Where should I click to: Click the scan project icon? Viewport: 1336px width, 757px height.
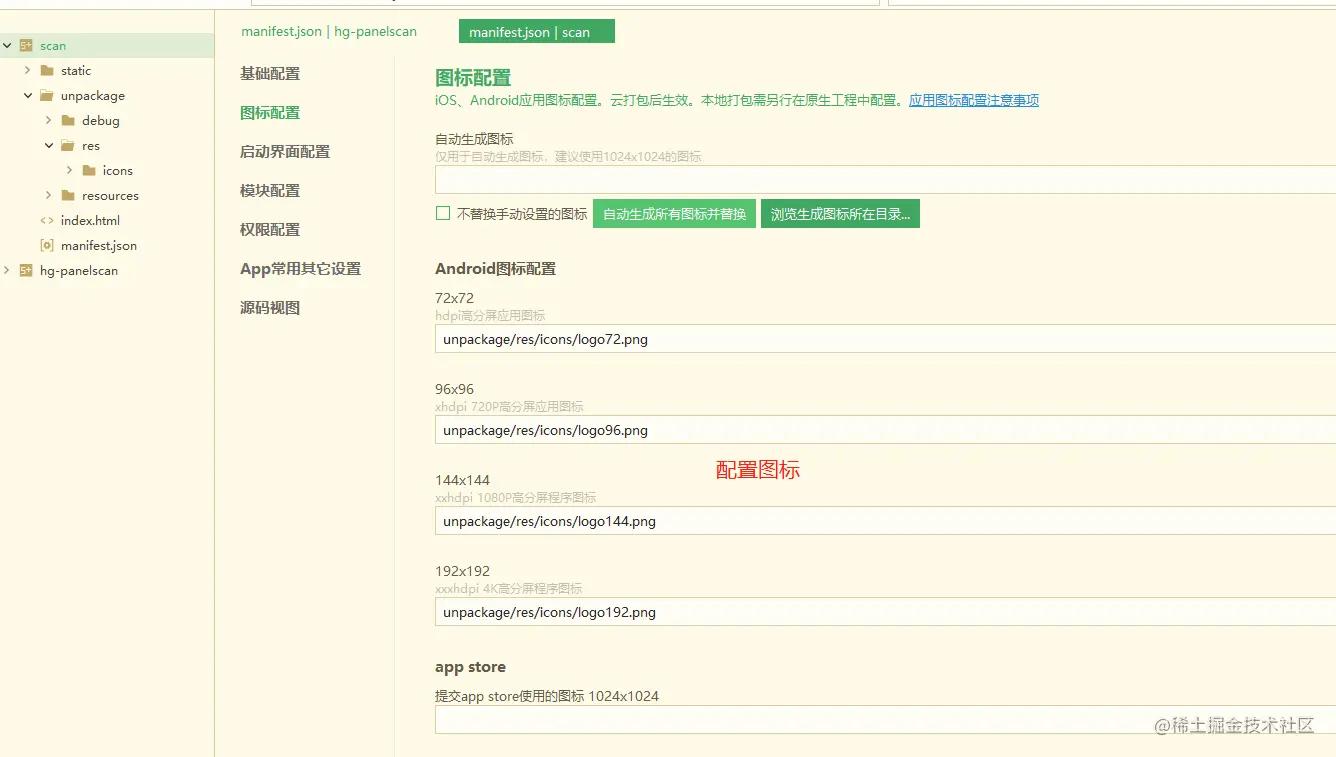[26, 46]
